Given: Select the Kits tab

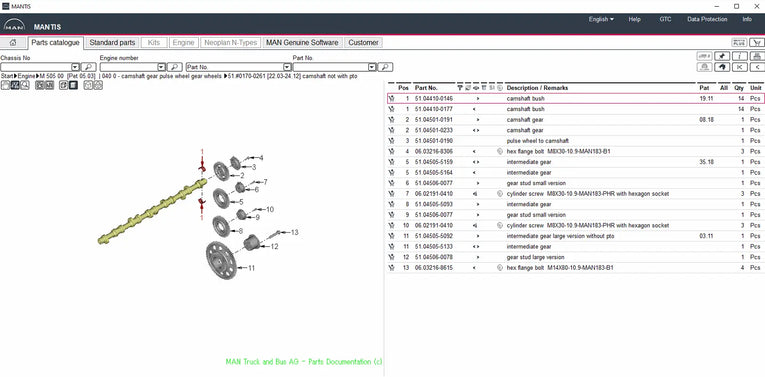Looking at the screenshot, I should (x=154, y=42).
